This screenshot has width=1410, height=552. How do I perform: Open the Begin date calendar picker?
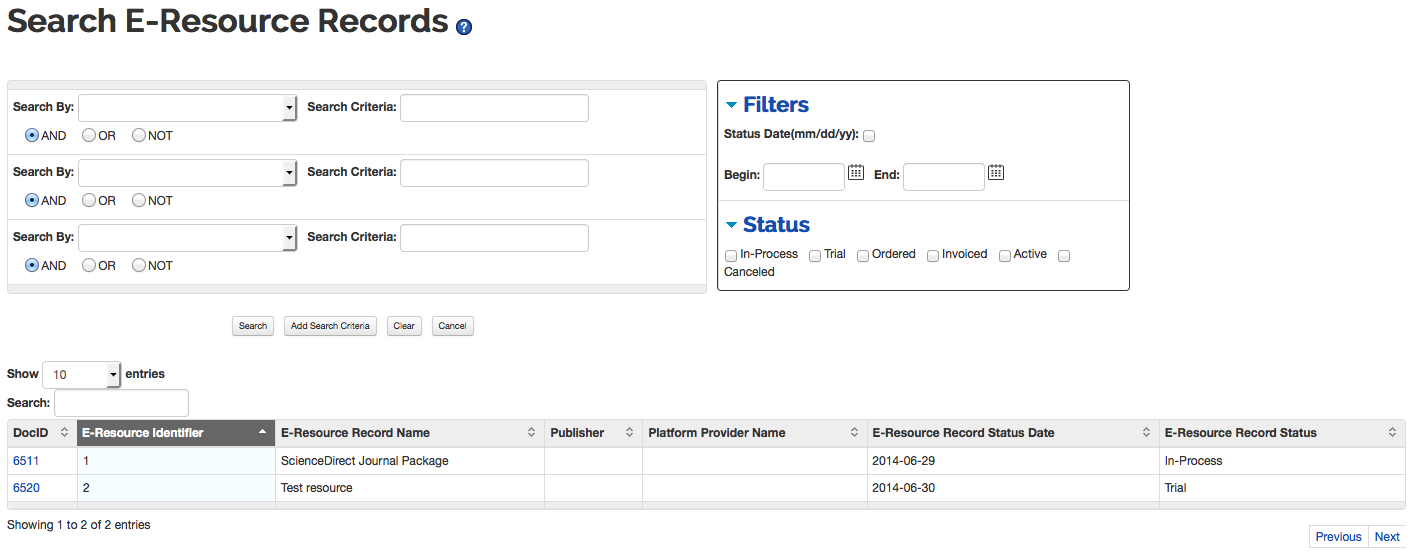[856, 173]
